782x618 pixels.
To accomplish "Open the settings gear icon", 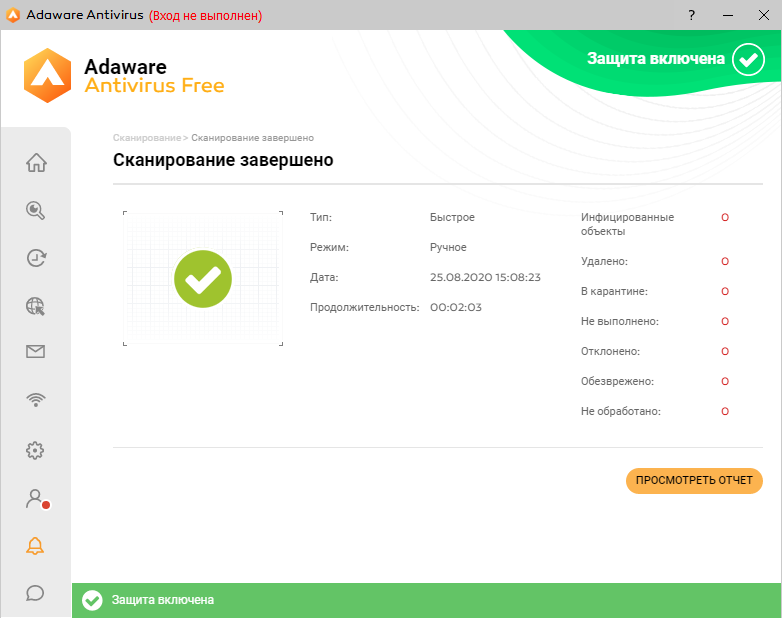I will click(35, 450).
